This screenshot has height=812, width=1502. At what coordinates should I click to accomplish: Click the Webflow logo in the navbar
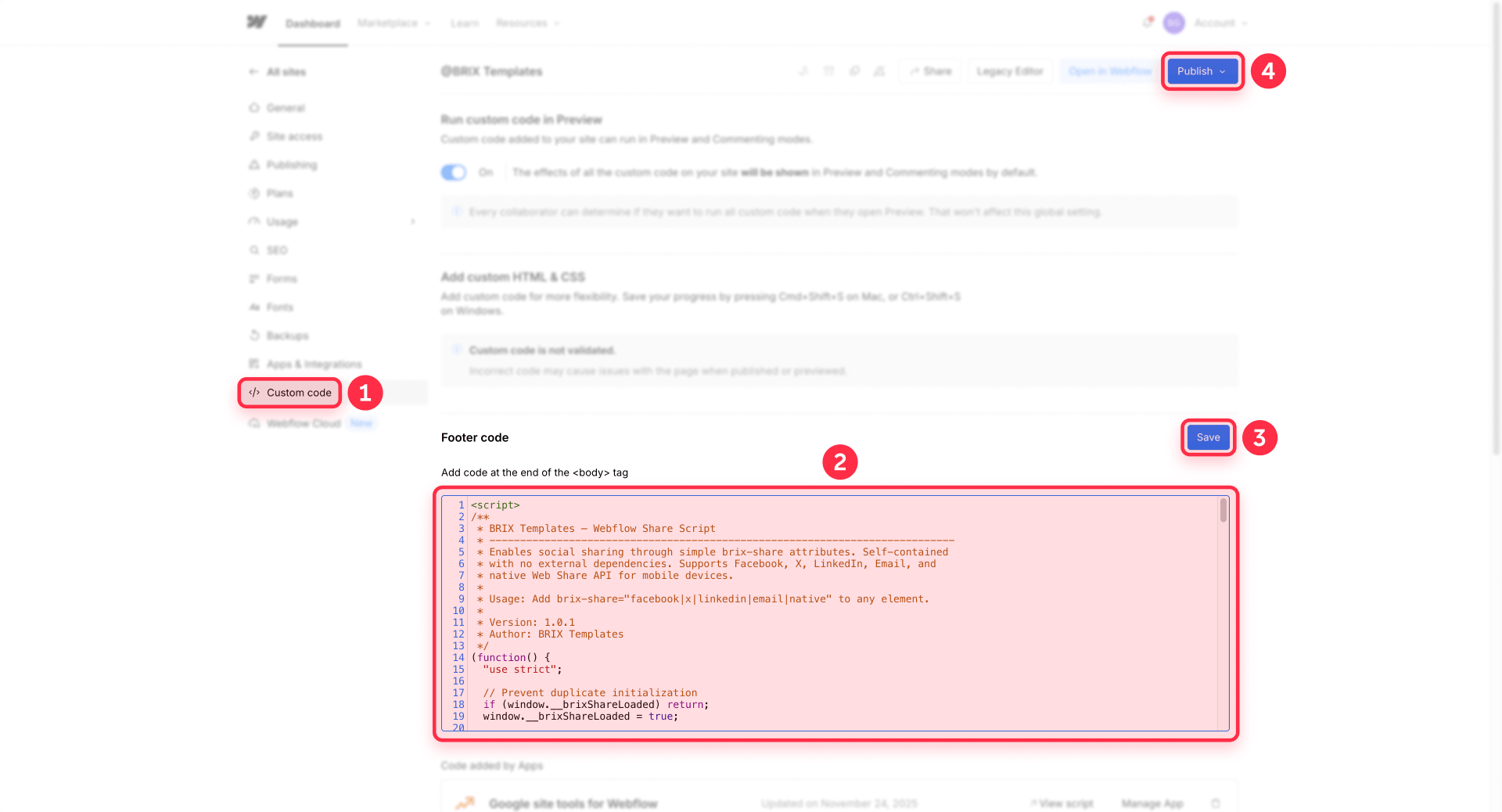point(258,22)
